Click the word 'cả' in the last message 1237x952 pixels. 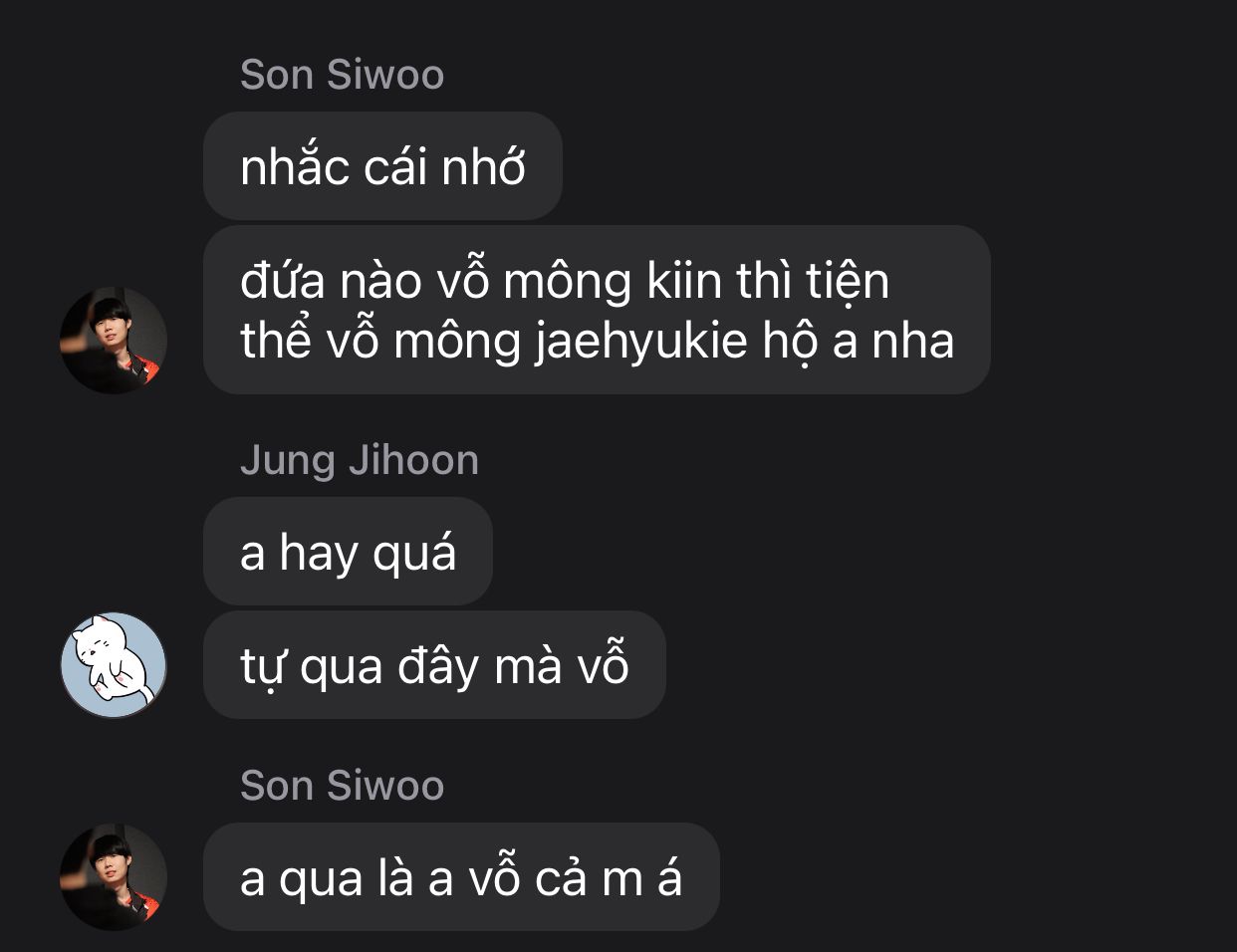pyautogui.click(x=561, y=878)
